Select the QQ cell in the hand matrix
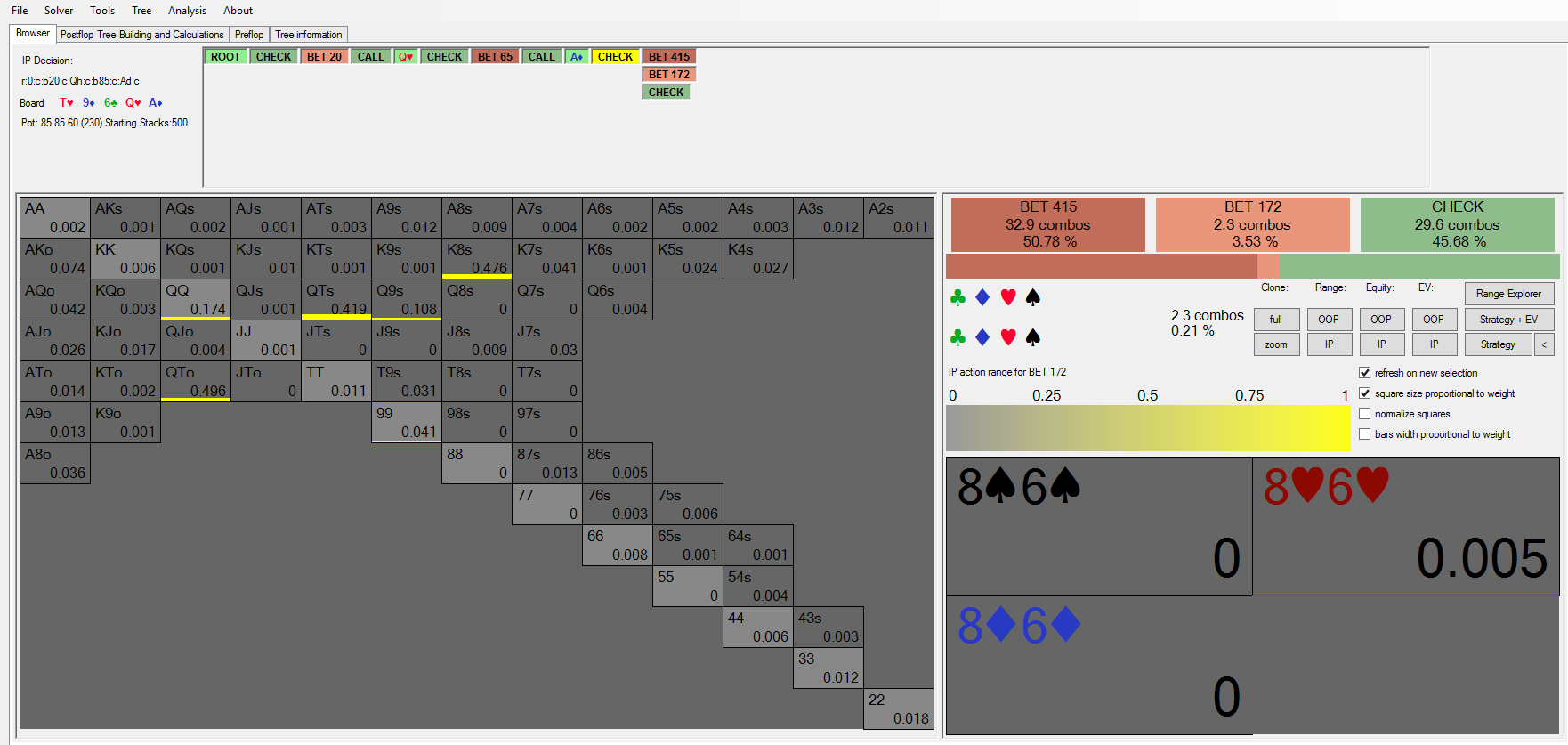Screen dimensions: 1568x745 196,300
